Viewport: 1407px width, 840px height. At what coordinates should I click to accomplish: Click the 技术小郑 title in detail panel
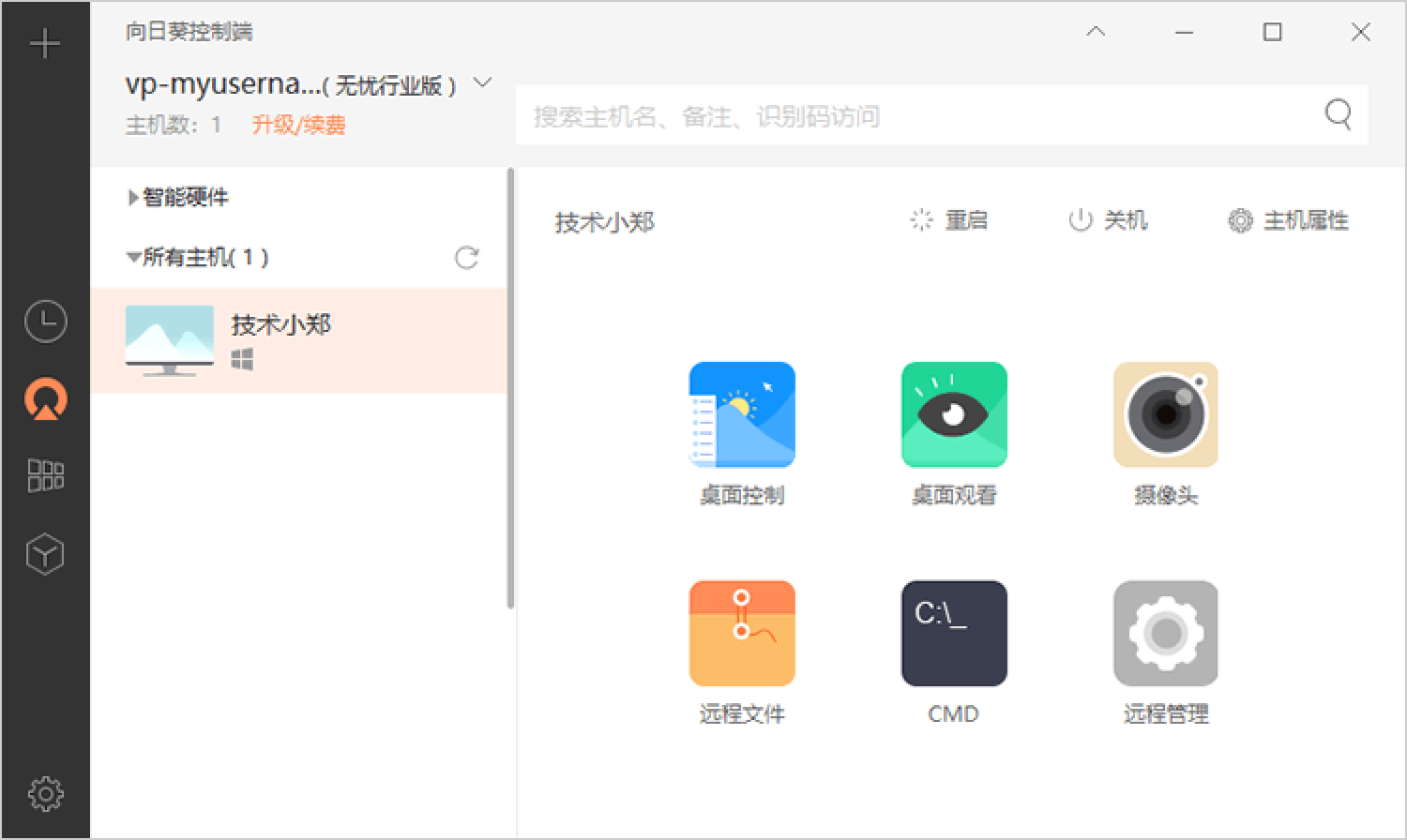(x=604, y=222)
